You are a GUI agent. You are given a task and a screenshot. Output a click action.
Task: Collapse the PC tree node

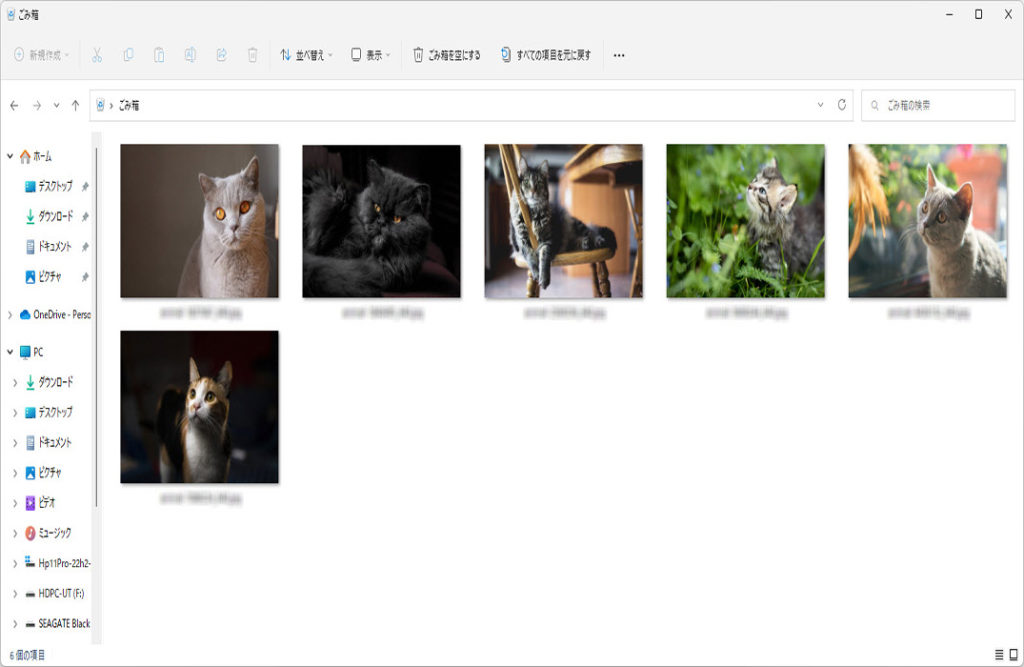click(10, 352)
